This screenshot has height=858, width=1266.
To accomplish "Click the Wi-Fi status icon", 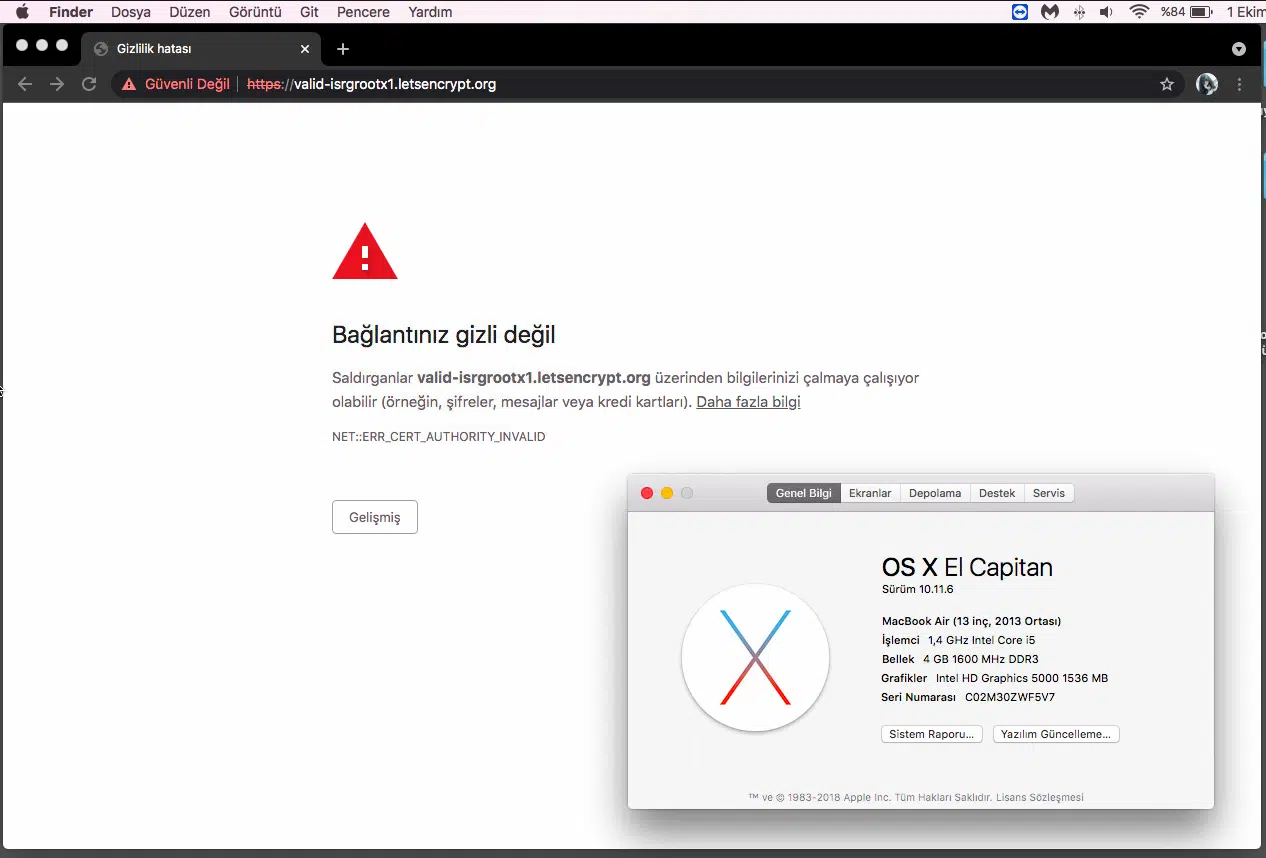I will (x=1138, y=12).
